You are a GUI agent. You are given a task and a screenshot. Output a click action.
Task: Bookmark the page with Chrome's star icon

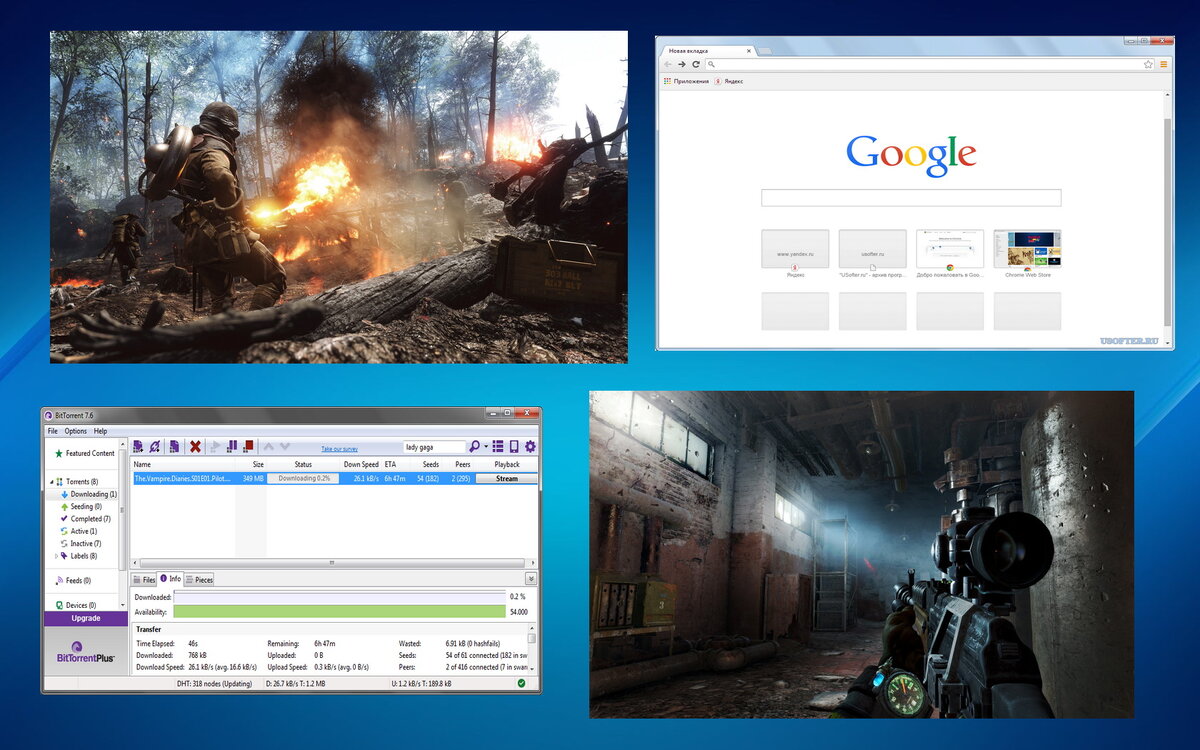(x=1149, y=64)
